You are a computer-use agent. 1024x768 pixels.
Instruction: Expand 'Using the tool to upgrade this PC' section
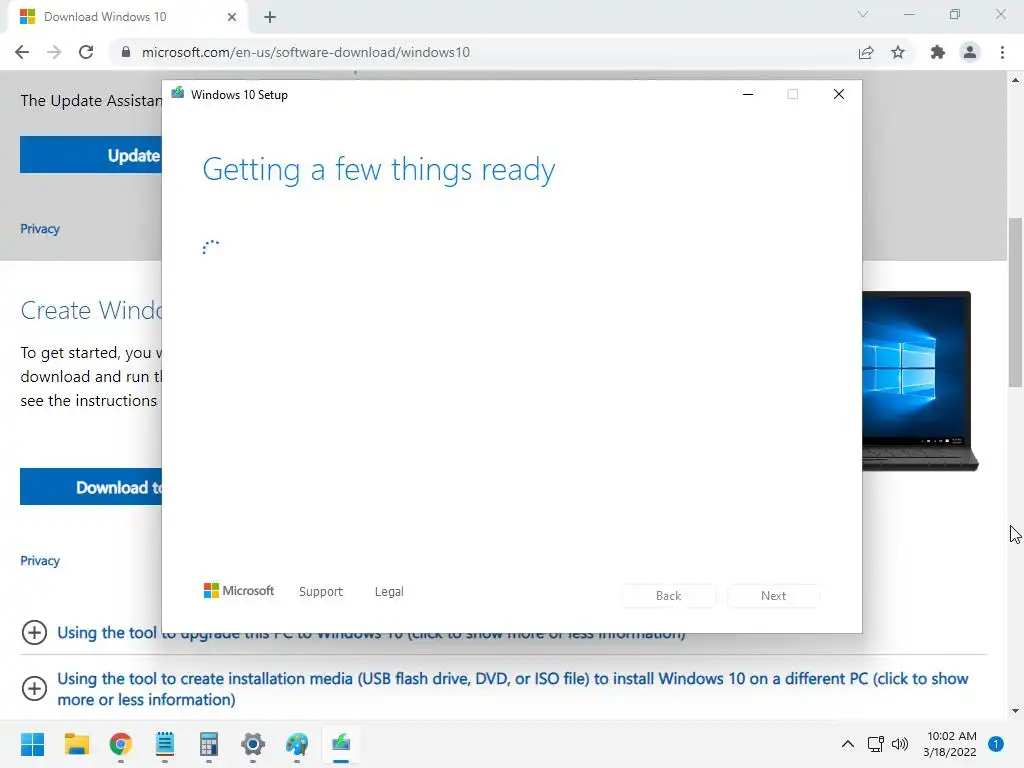click(x=34, y=632)
